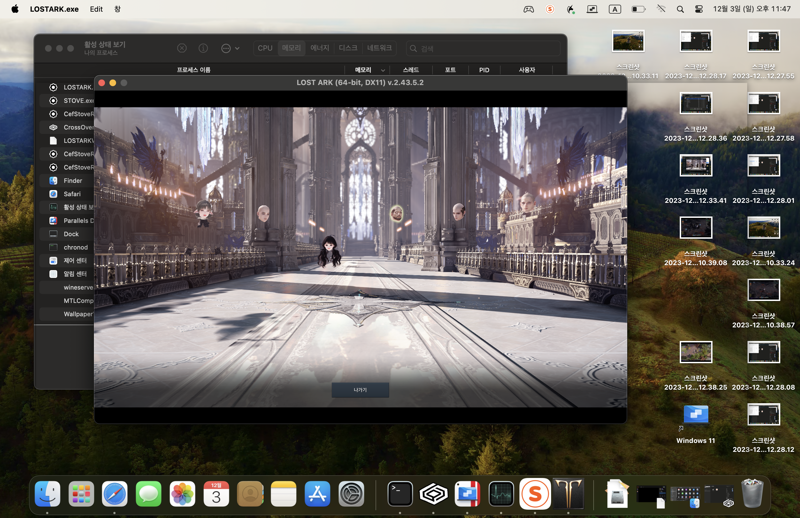
Task: Open the LOSTARK.exe application menu
Action: pyautogui.click(x=54, y=9)
